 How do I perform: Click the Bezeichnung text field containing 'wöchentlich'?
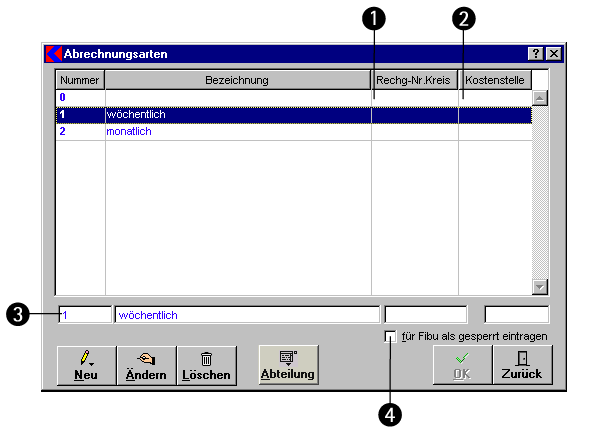[246, 315]
